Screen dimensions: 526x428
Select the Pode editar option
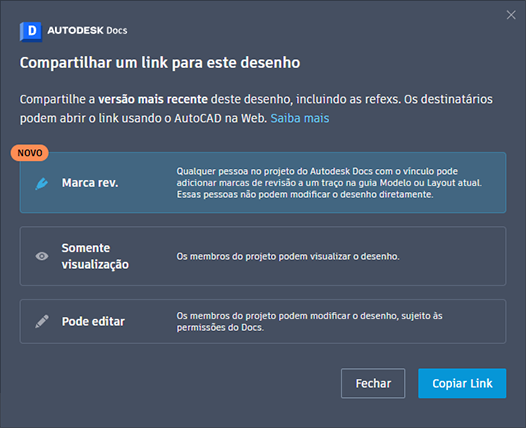(263, 321)
